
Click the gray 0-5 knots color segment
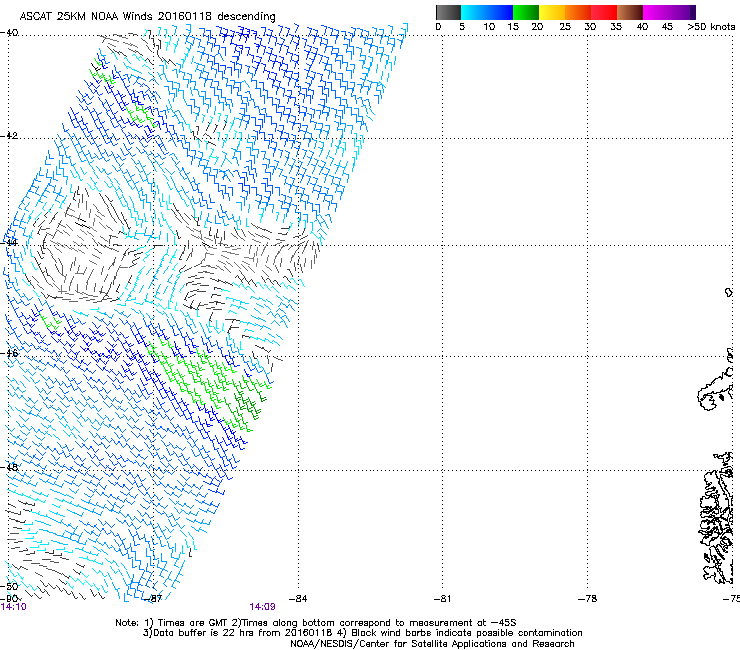(449, 12)
